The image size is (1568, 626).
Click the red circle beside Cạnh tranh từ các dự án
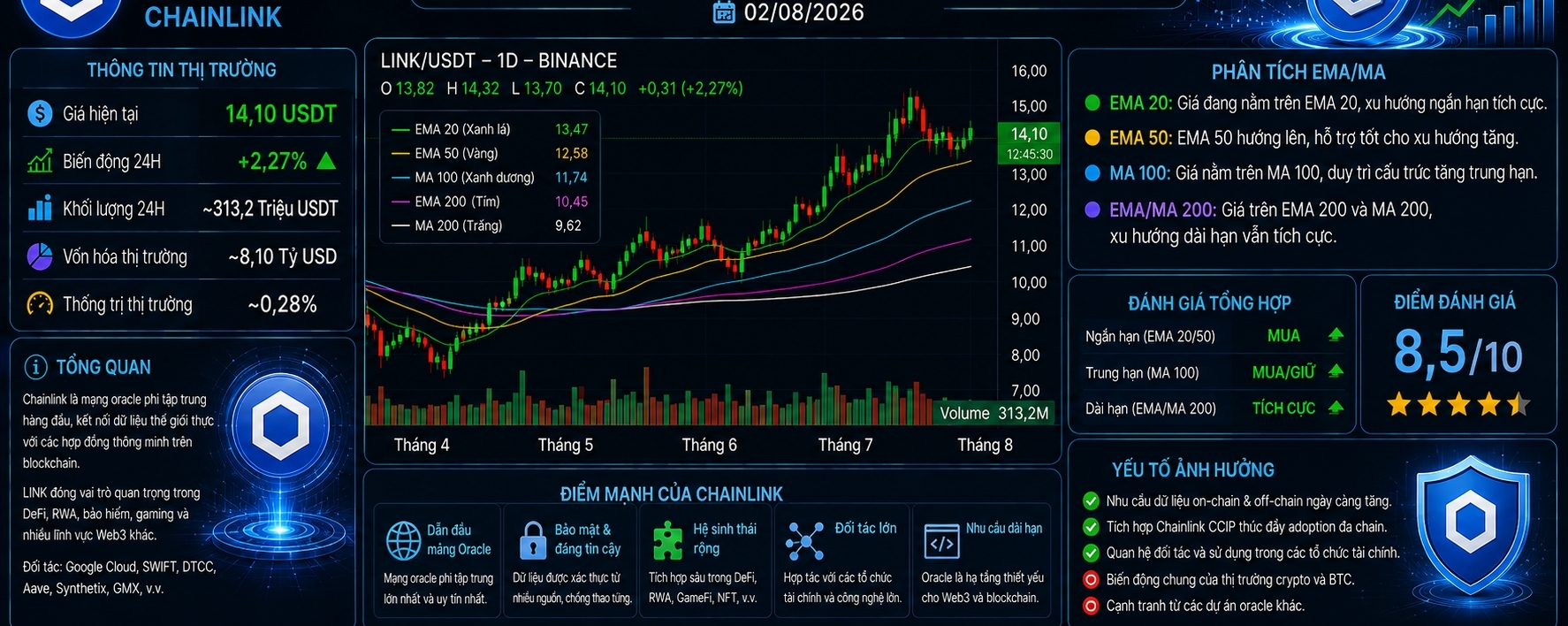tap(1091, 606)
